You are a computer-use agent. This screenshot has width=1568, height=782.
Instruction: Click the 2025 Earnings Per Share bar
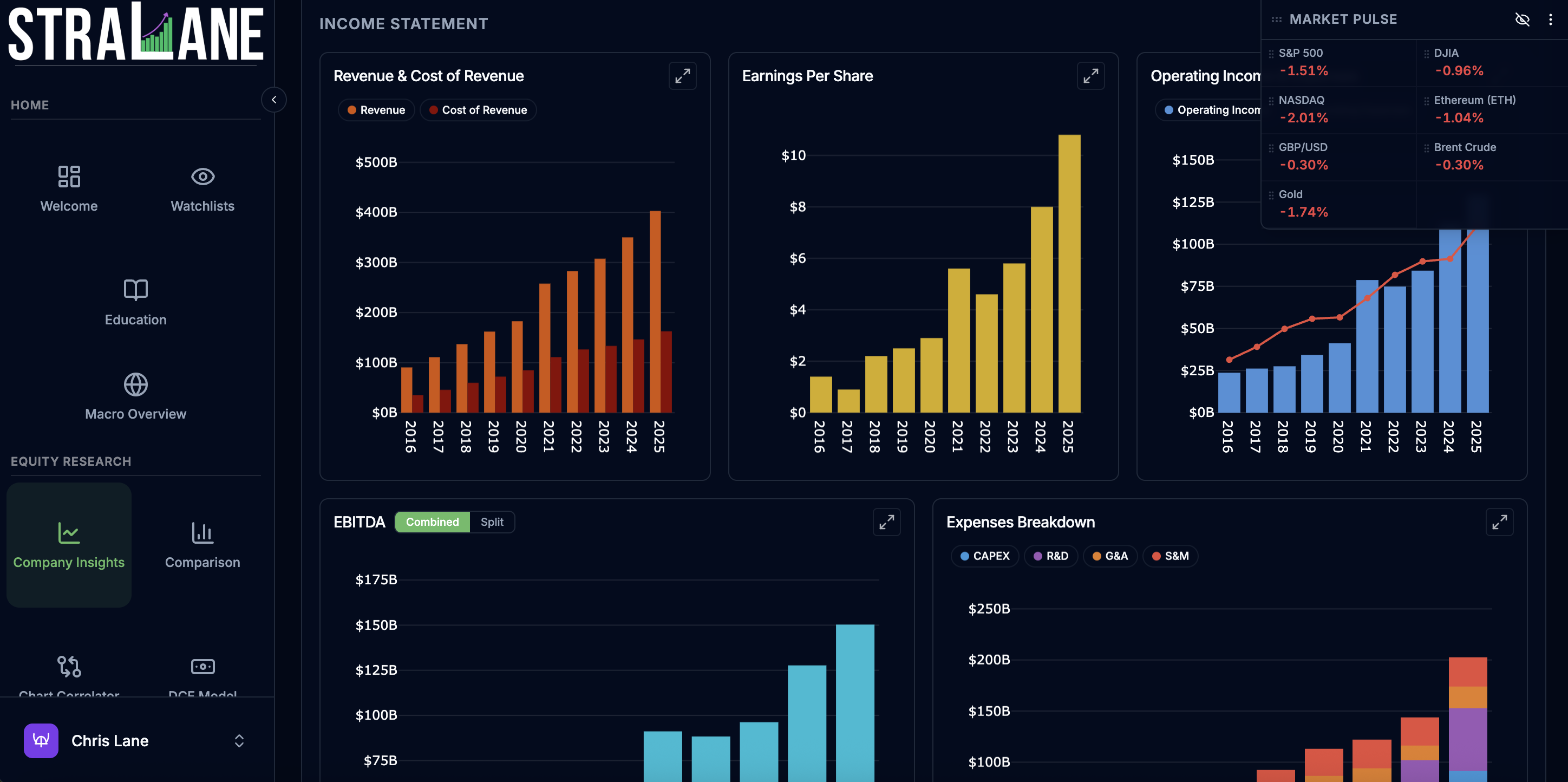(x=1069, y=274)
